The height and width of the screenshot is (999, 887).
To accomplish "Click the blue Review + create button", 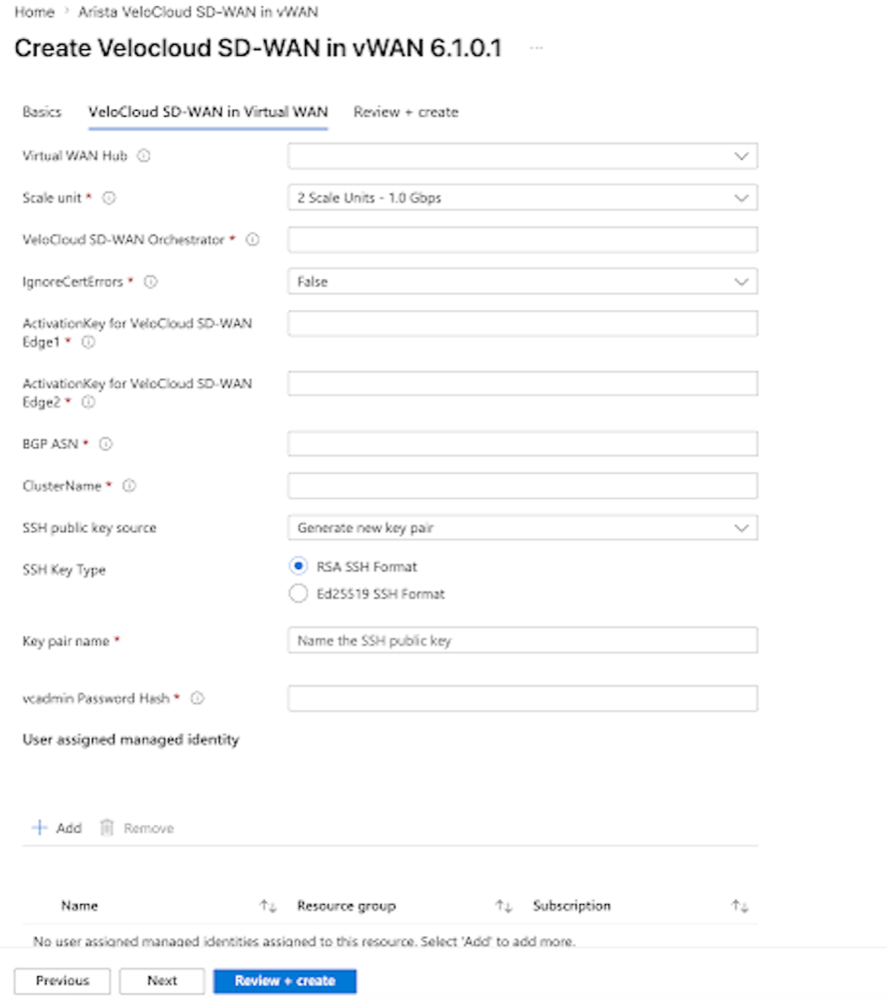I will coord(285,981).
